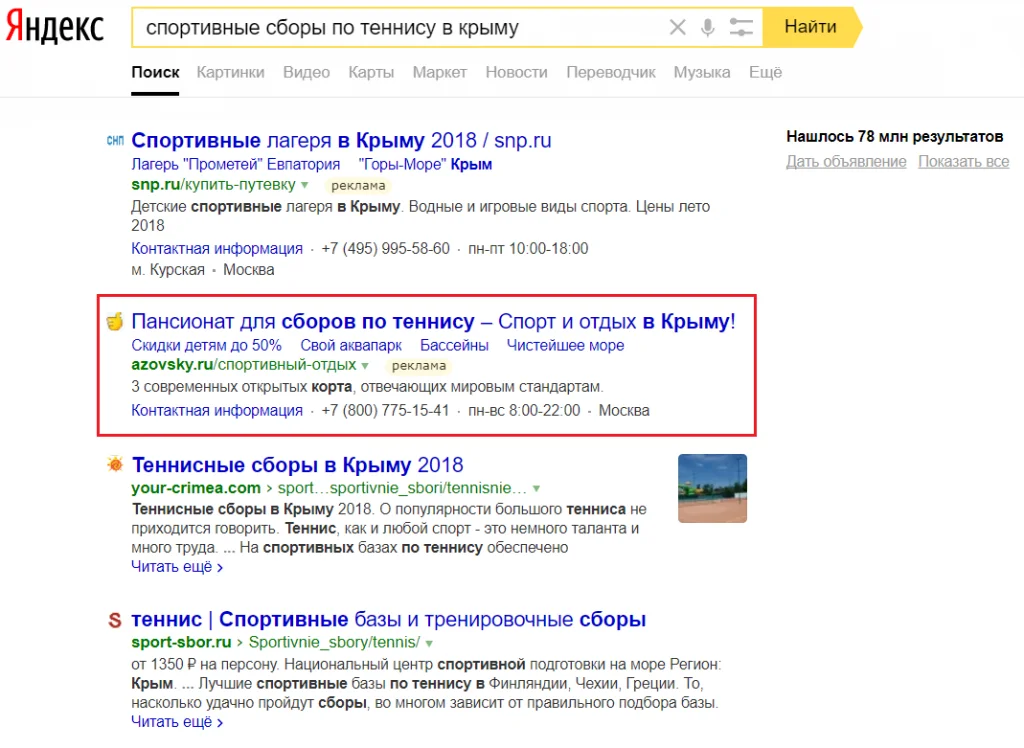Open advanced search filters icon
This screenshot has height=748, width=1024.
pos(741,27)
